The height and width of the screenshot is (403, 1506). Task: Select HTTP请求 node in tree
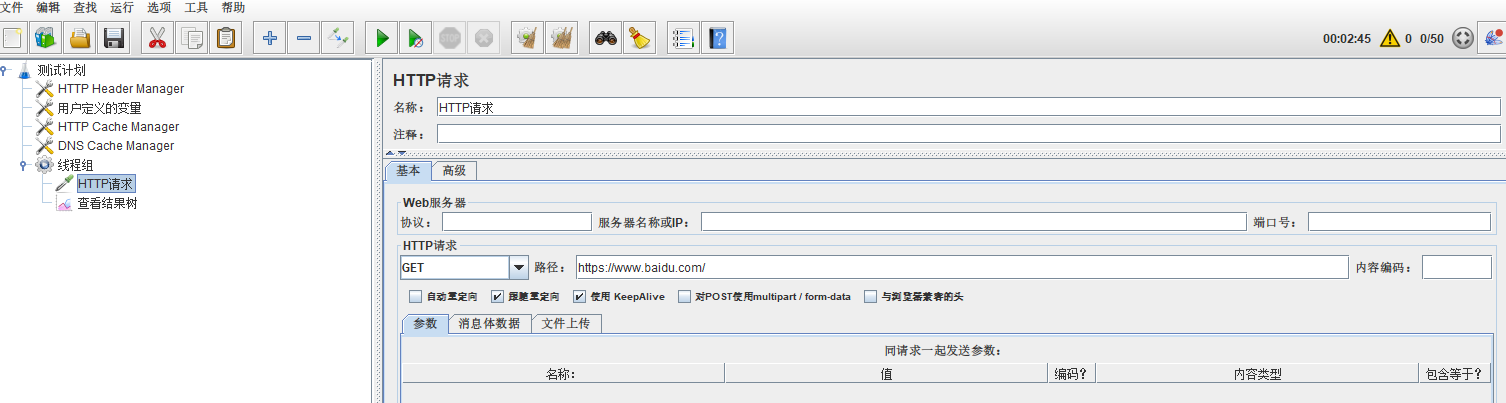click(x=105, y=184)
